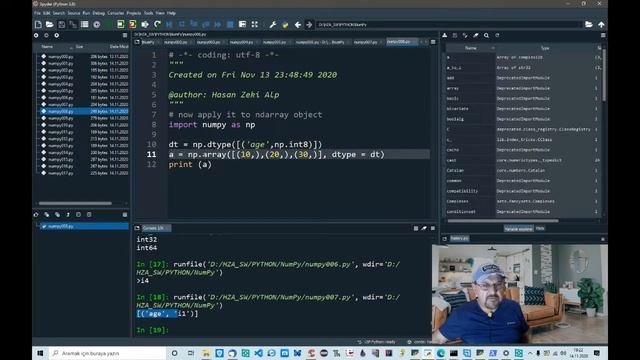The height and width of the screenshot is (360, 640).
Task: Start debugging the file
Action: 169,24
